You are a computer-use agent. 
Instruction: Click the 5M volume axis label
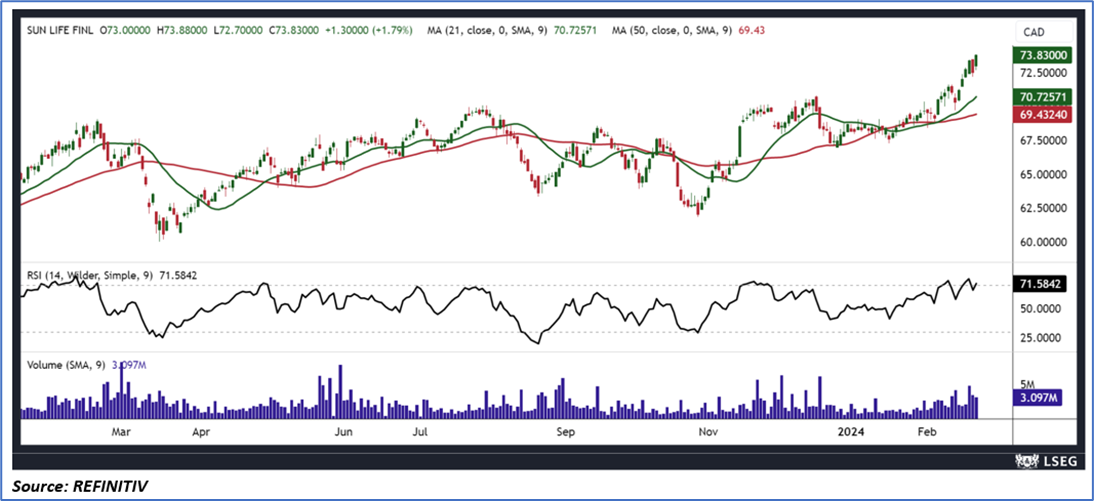[1028, 384]
